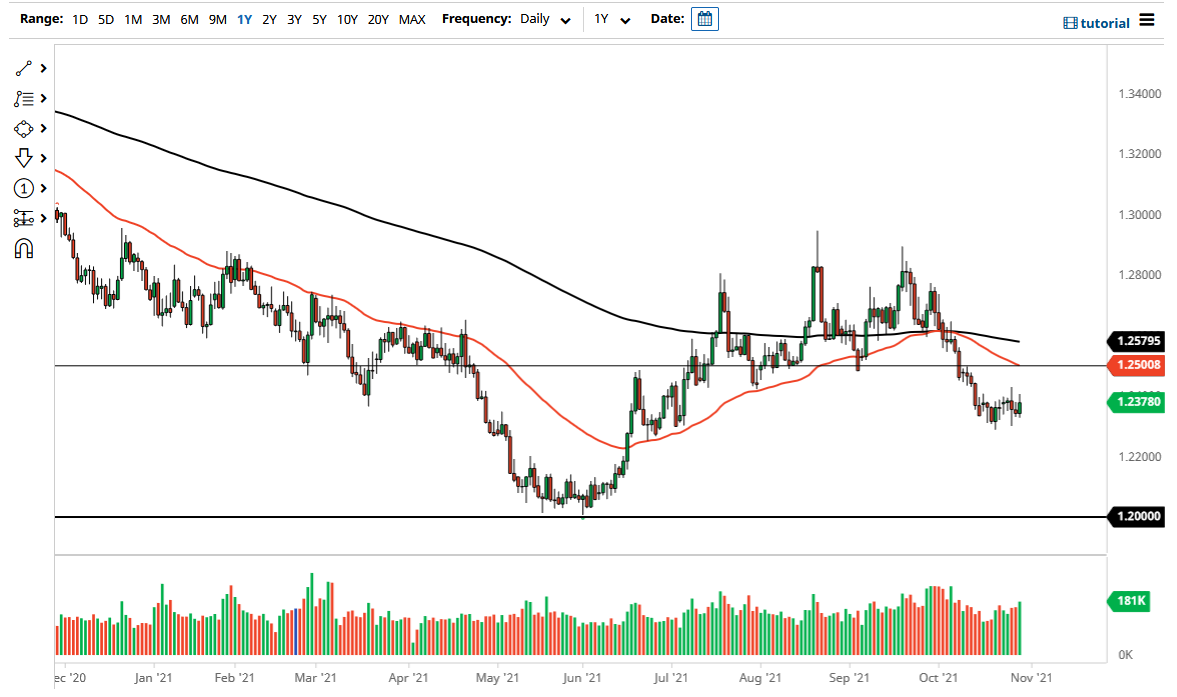1177x697 pixels.
Task: Select the polygon shape drawing tool
Action: tap(22, 128)
